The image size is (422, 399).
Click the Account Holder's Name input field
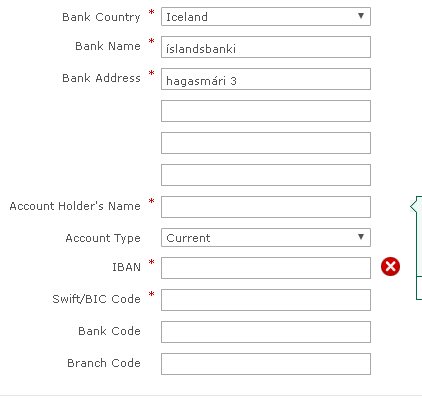pos(266,207)
